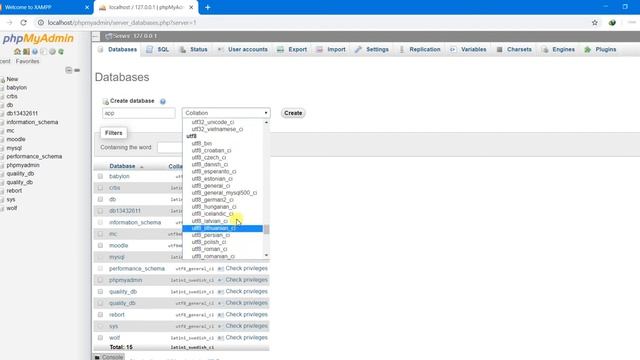The width and height of the screenshot is (640, 360).
Task: Select utf8_general_mysql500_ci option
Action: (224, 193)
